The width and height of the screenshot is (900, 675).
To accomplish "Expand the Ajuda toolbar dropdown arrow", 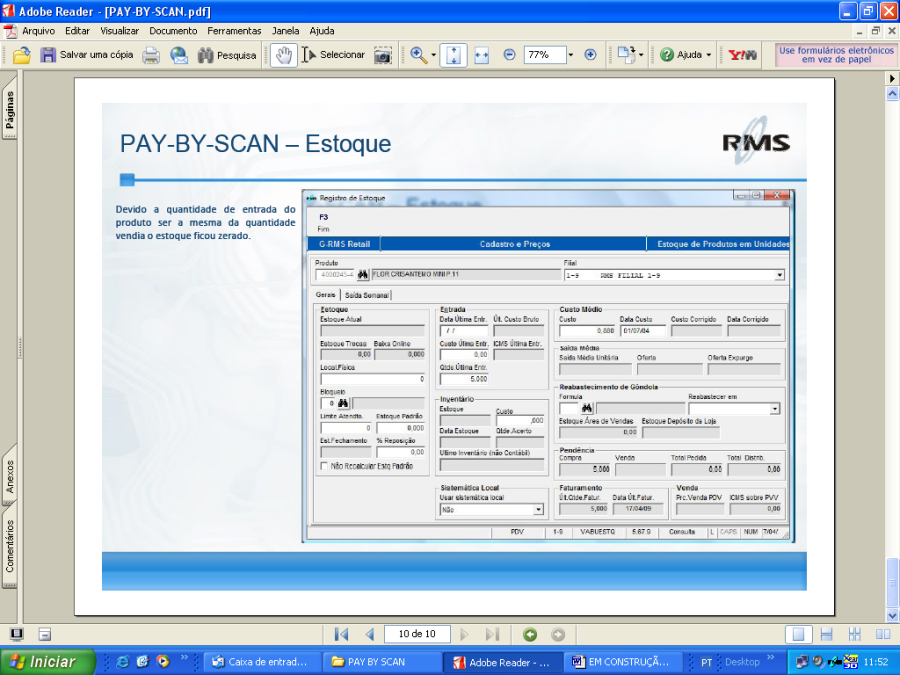I will coord(709,55).
